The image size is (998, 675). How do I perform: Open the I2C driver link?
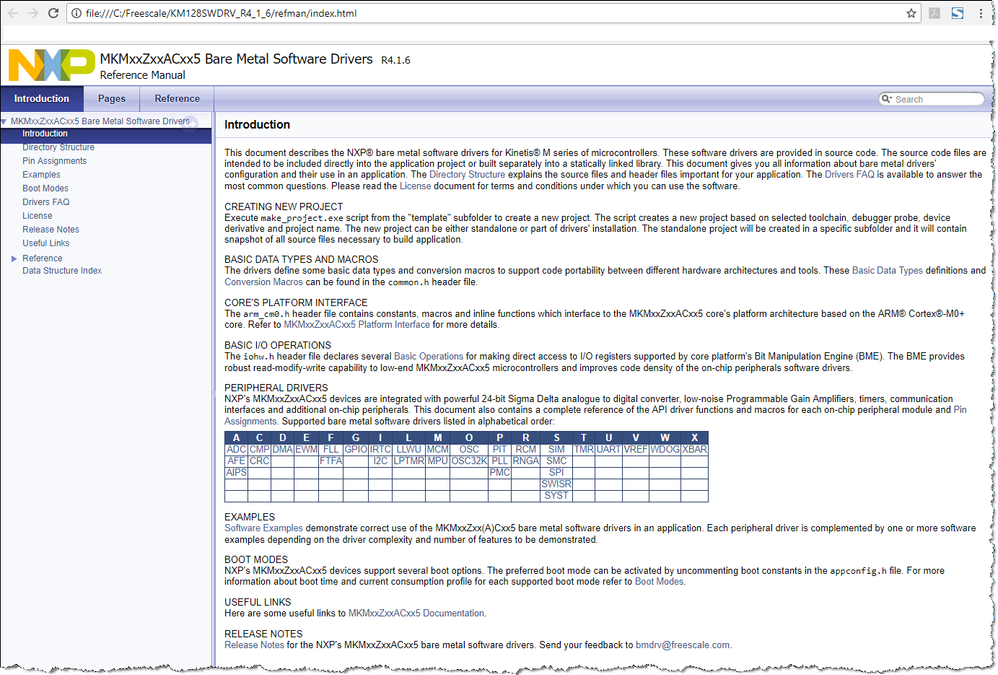[380, 461]
